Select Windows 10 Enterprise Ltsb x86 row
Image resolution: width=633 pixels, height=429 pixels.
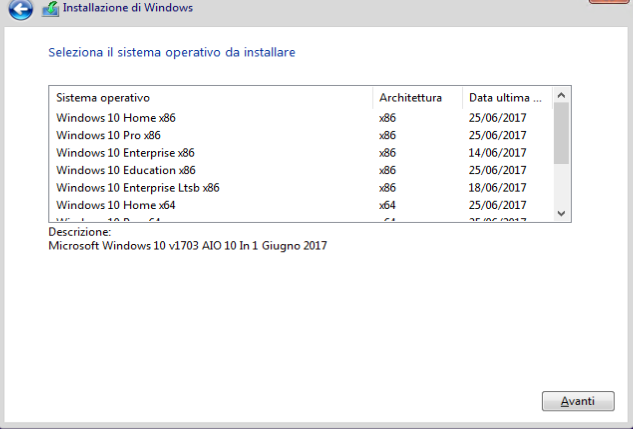(301, 188)
